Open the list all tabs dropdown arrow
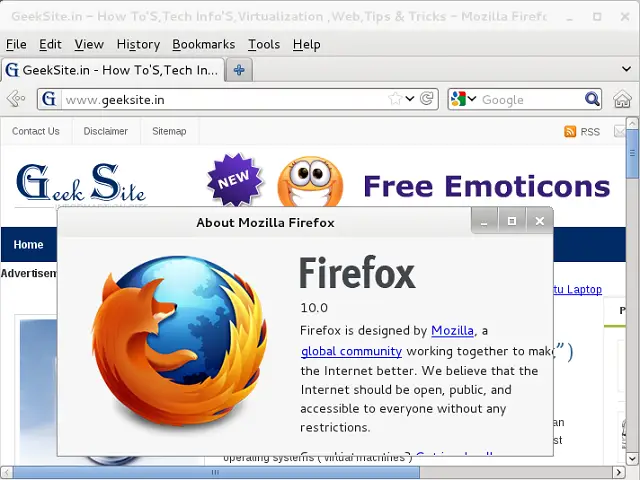The image size is (640, 480). 626,69
